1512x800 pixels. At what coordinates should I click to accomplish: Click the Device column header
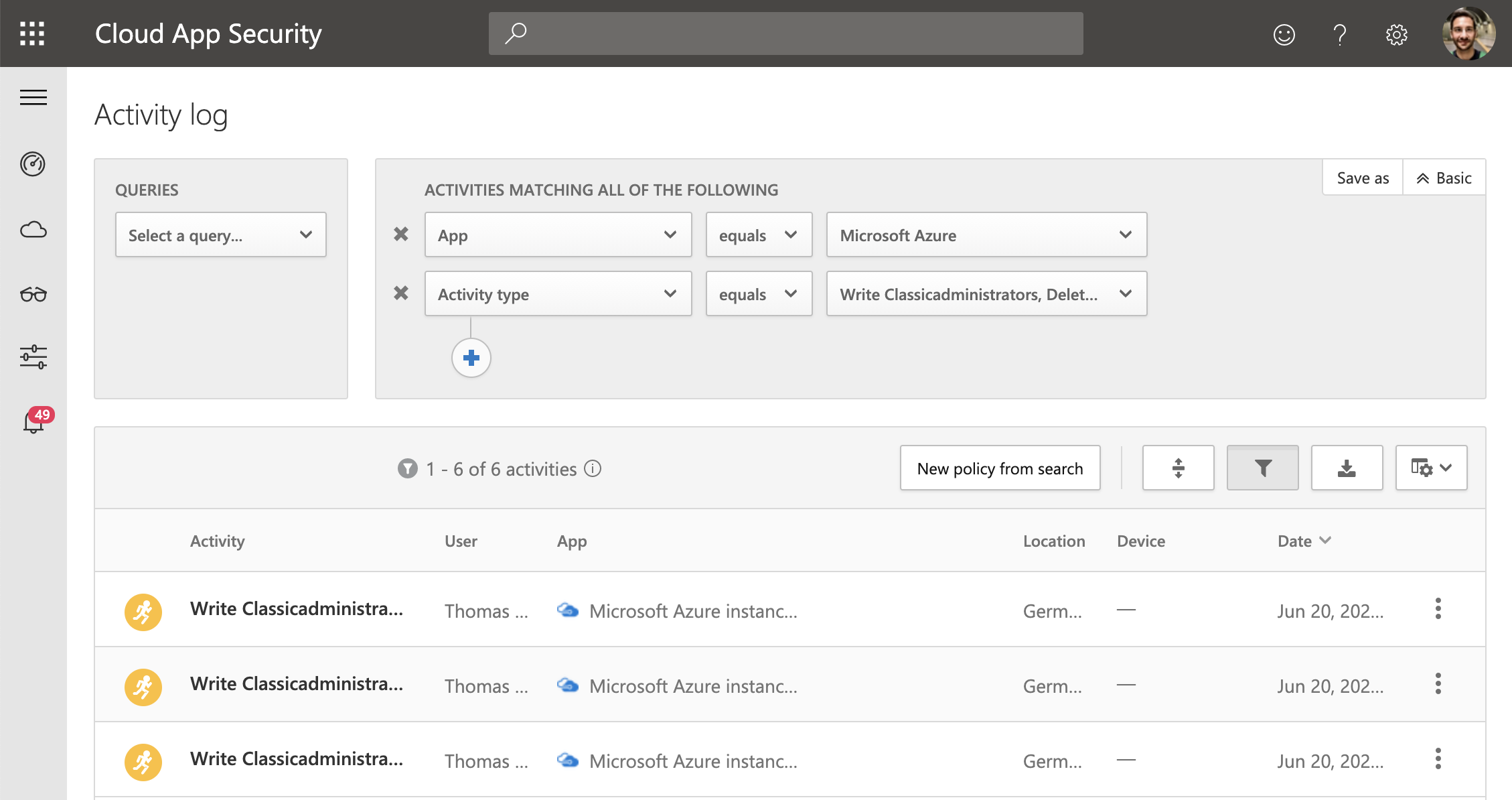pyautogui.click(x=1141, y=541)
